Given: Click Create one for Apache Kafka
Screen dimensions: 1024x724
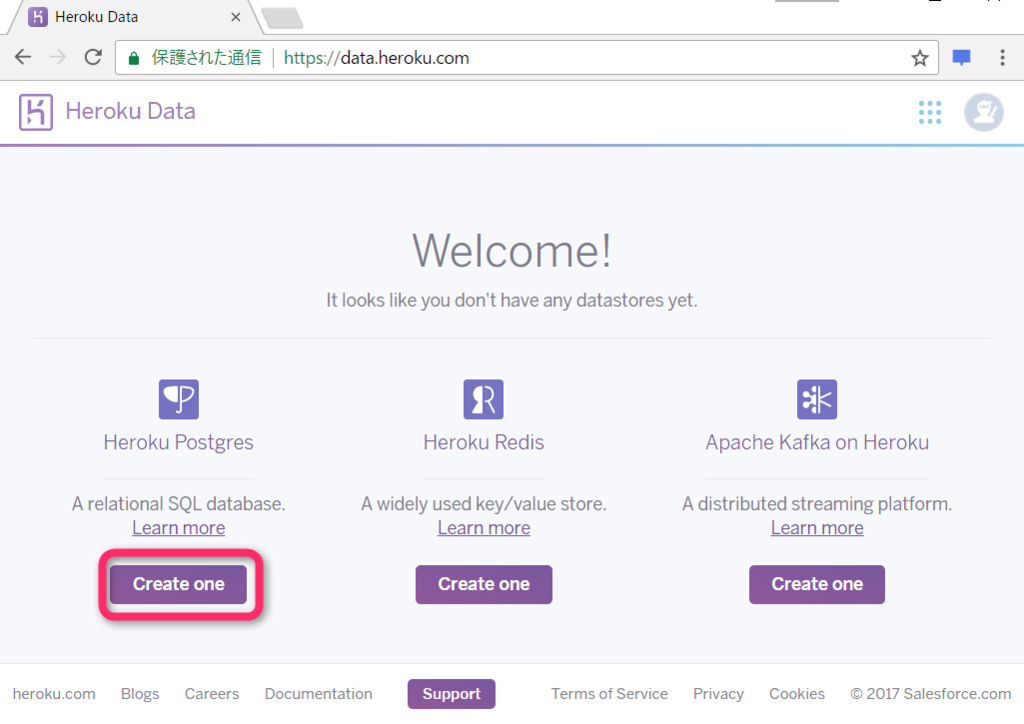Looking at the screenshot, I should [817, 584].
